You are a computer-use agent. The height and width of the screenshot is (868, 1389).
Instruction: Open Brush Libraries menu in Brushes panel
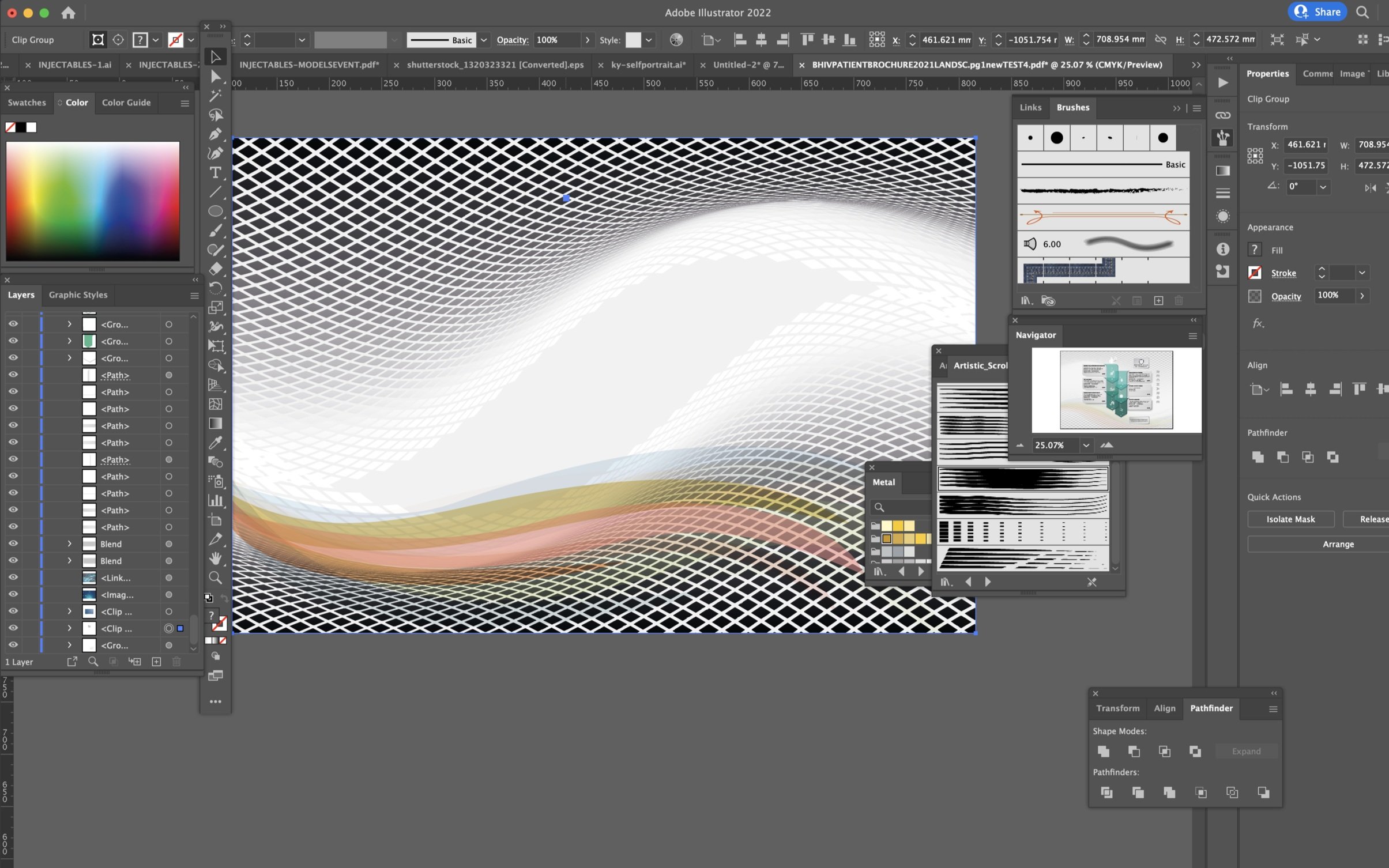pos(1026,300)
